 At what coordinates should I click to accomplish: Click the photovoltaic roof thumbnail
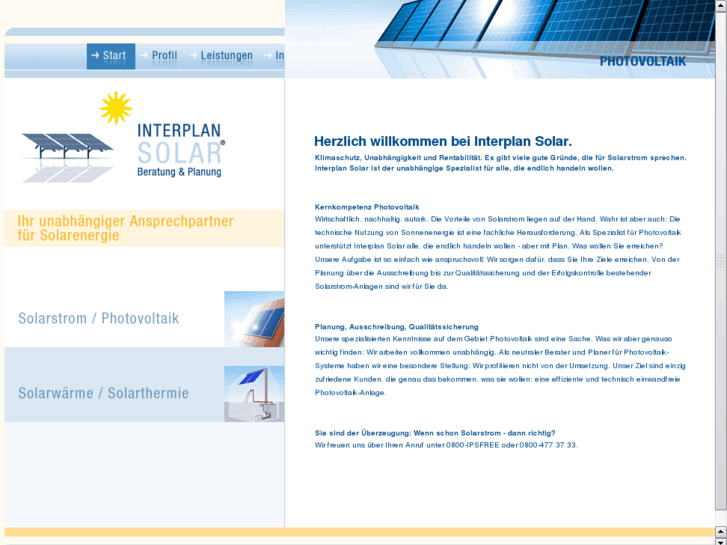click(254, 319)
